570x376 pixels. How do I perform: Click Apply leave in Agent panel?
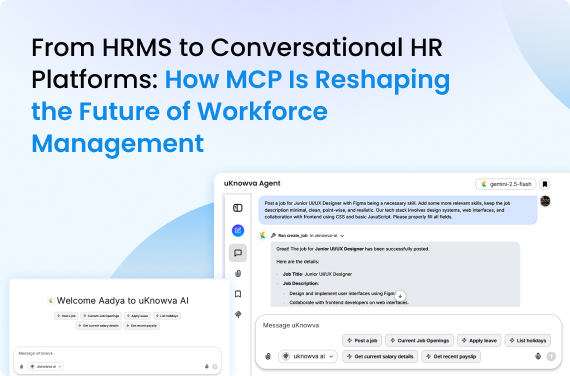[479, 341]
